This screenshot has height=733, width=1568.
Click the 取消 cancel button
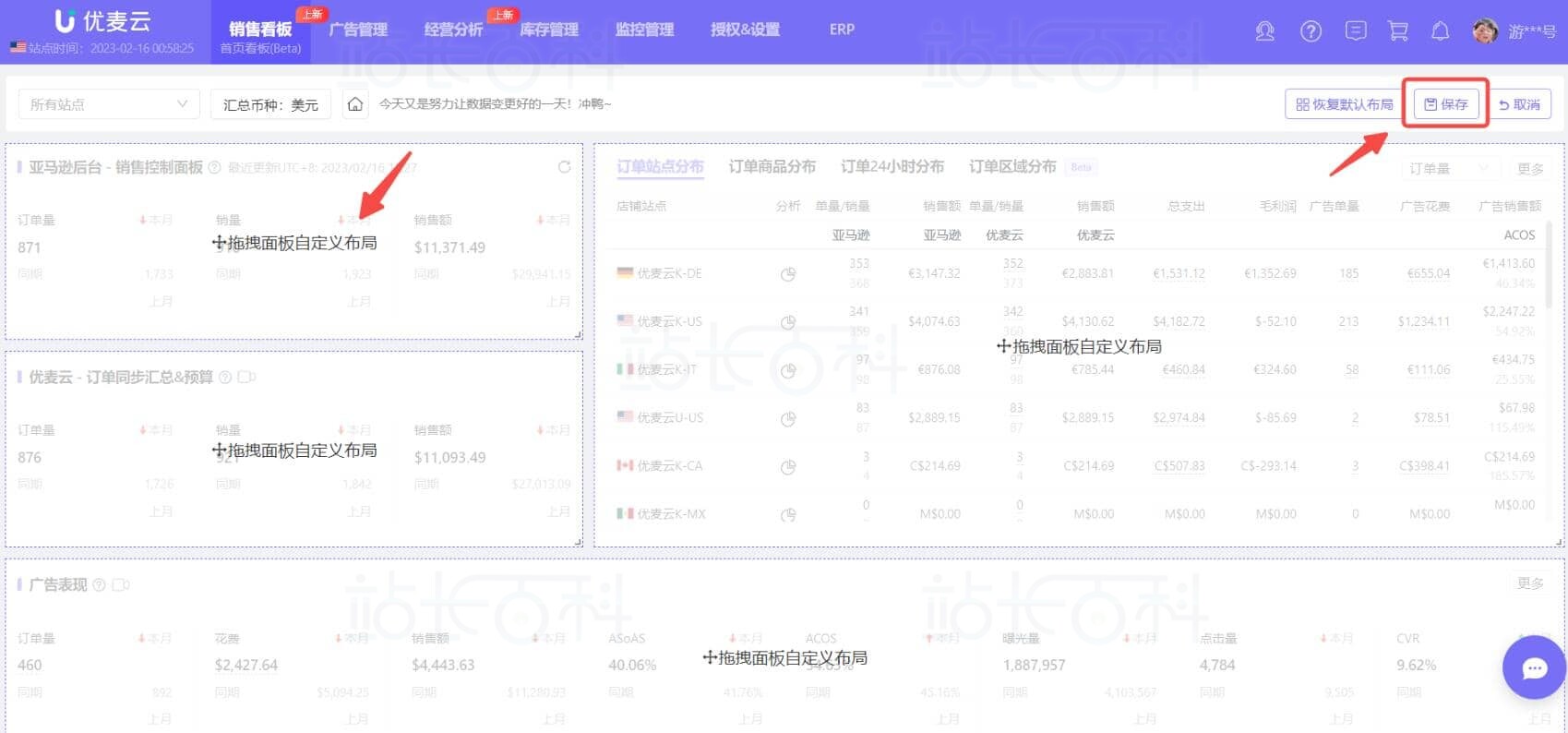(1519, 104)
